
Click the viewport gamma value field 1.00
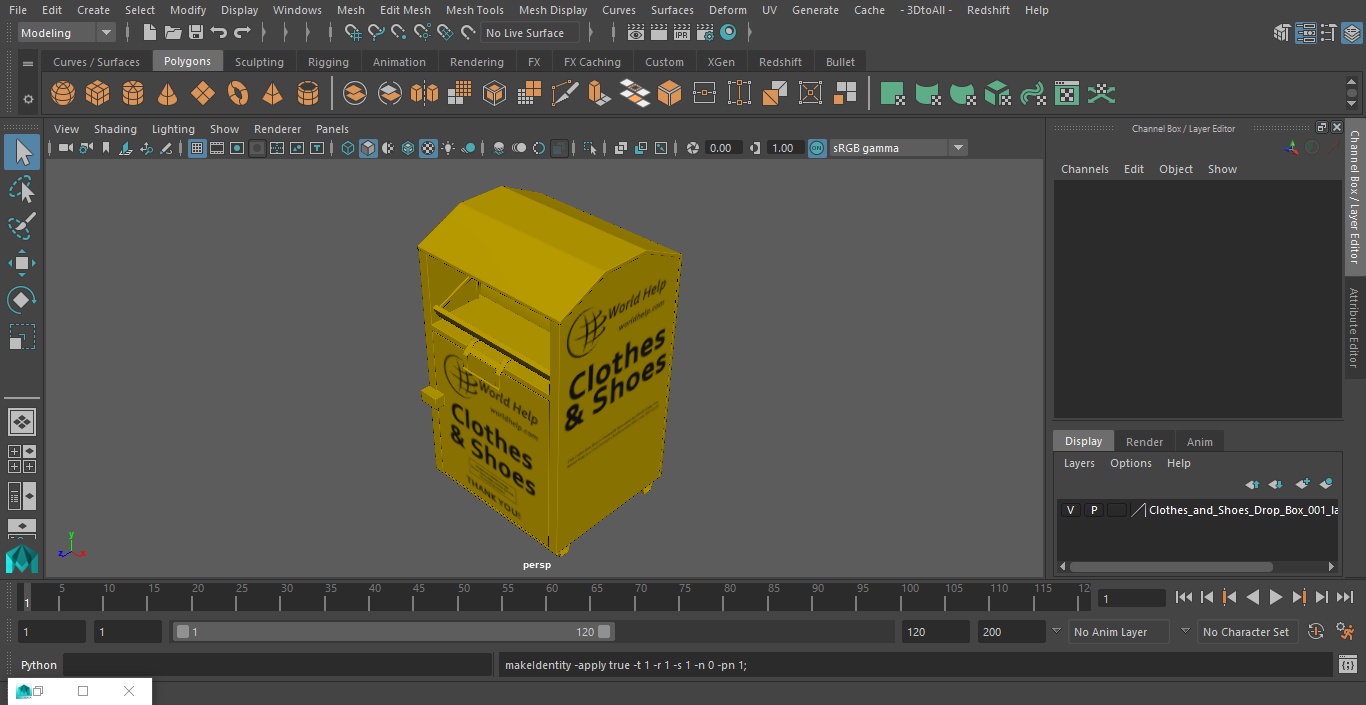[783, 148]
